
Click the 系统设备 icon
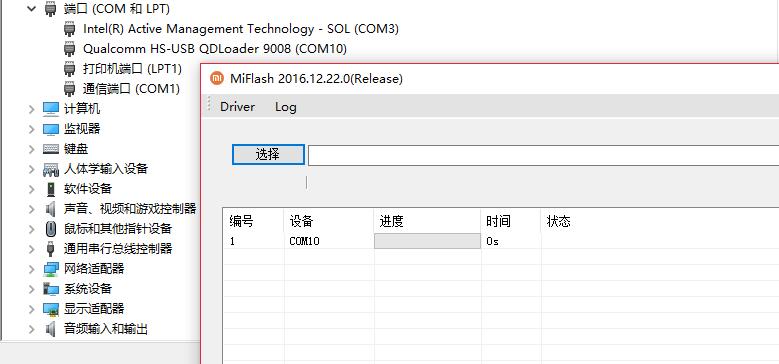pos(51,289)
